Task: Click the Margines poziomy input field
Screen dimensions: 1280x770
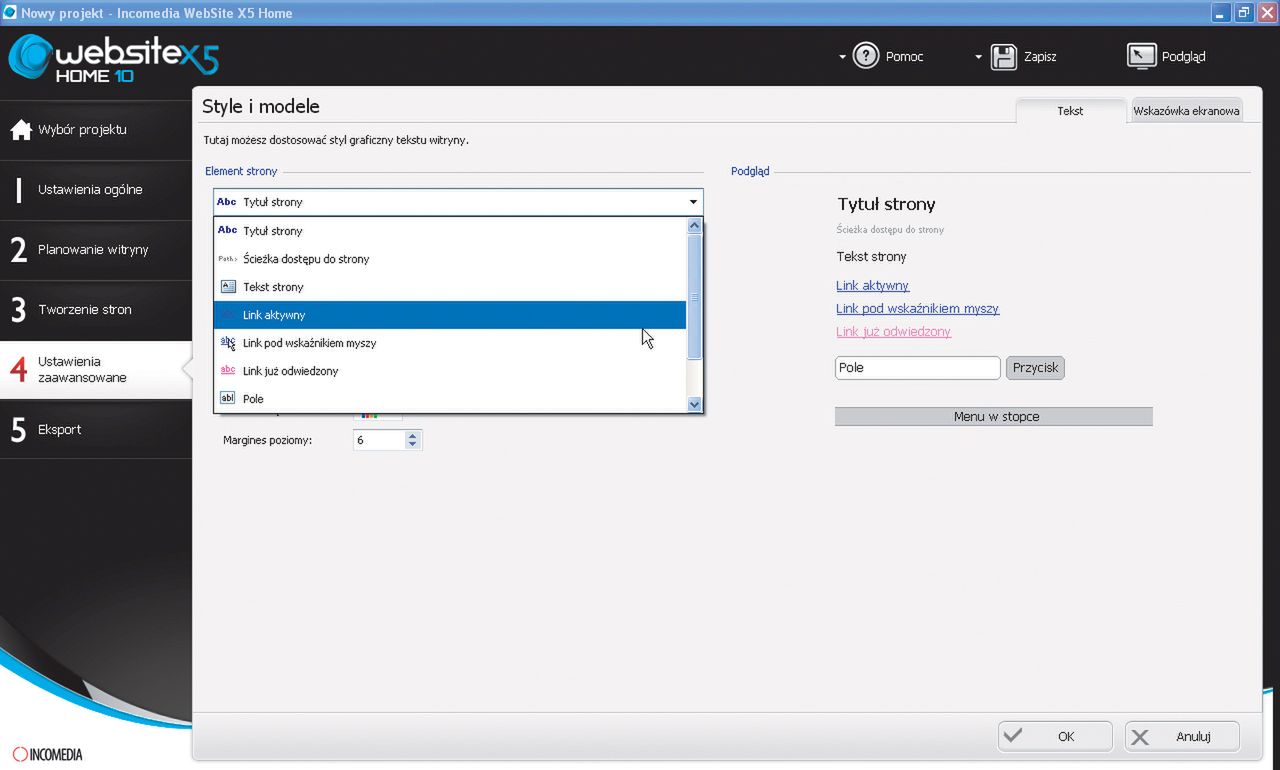Action: click(x=379, y=440)
